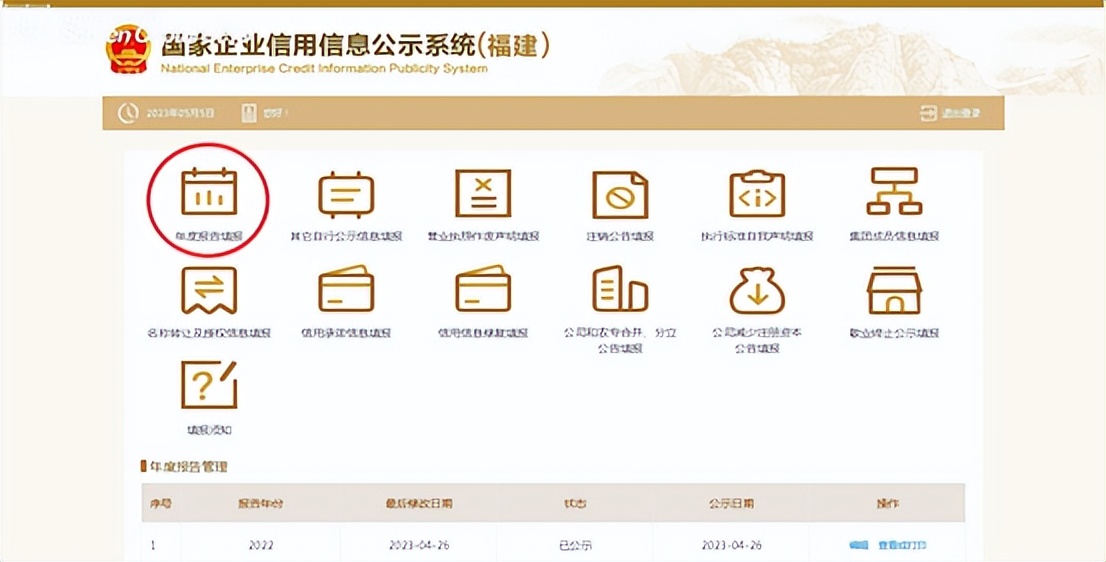Image resolution: width=1106 pixels, height=562 pixels.
Task: Open 公司减少注册资本公告填报 money bag icon
Action: (757, 290)
